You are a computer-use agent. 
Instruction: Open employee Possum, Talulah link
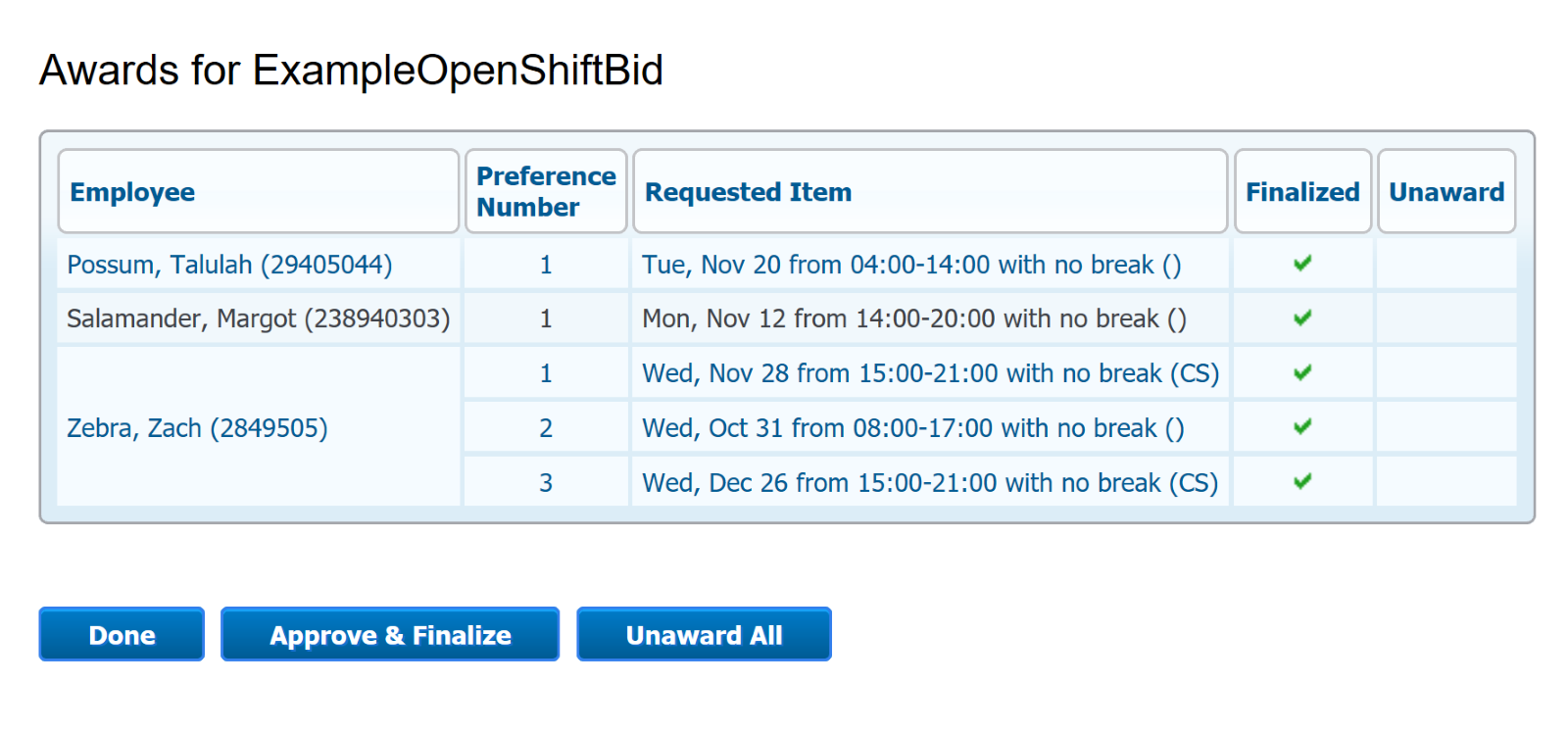click(x=229, y=265)
